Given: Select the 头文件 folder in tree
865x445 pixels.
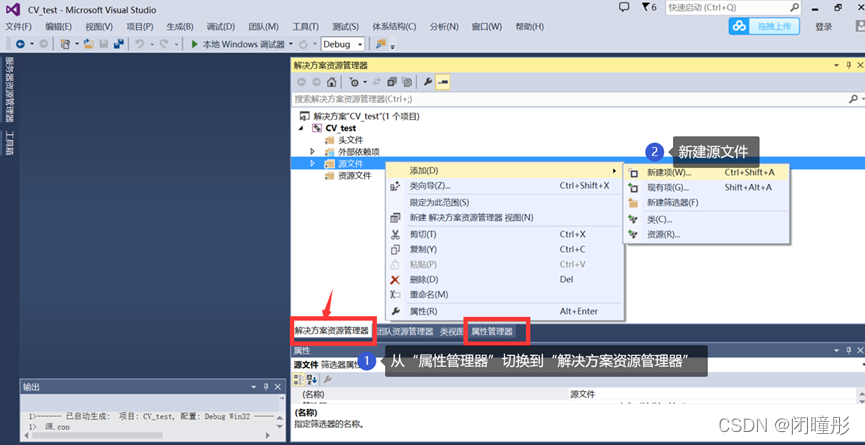Looking at the screenshot, I should pos(350,140).
